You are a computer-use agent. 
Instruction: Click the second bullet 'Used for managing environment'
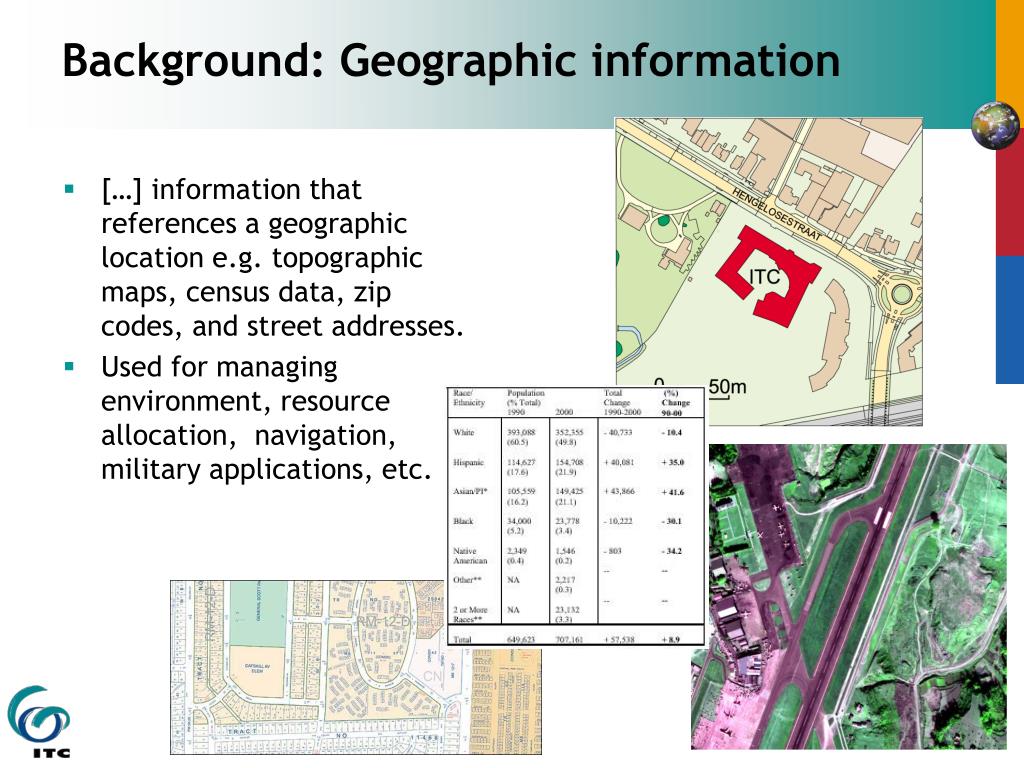pos(266,418)
